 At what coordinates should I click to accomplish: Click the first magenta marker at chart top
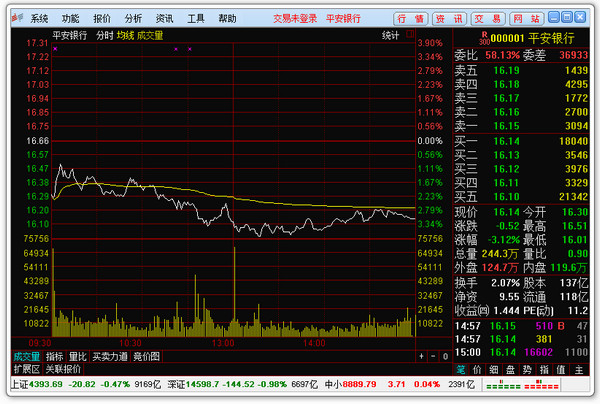coord(55,49)
